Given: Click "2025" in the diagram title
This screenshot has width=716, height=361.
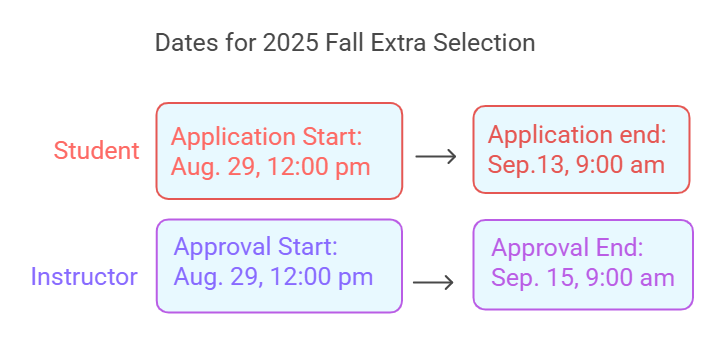Looking at the screenshot, I should pyautogui.click(x=291, y=43).
